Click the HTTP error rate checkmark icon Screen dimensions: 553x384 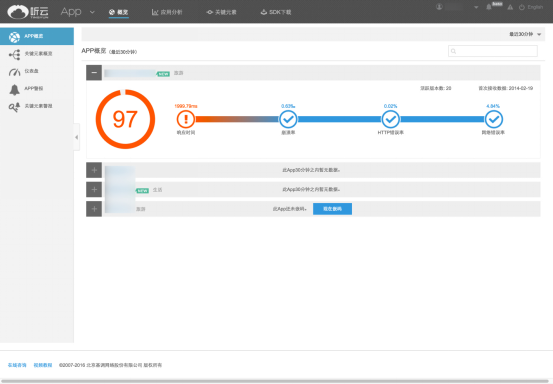click(391, 119)
